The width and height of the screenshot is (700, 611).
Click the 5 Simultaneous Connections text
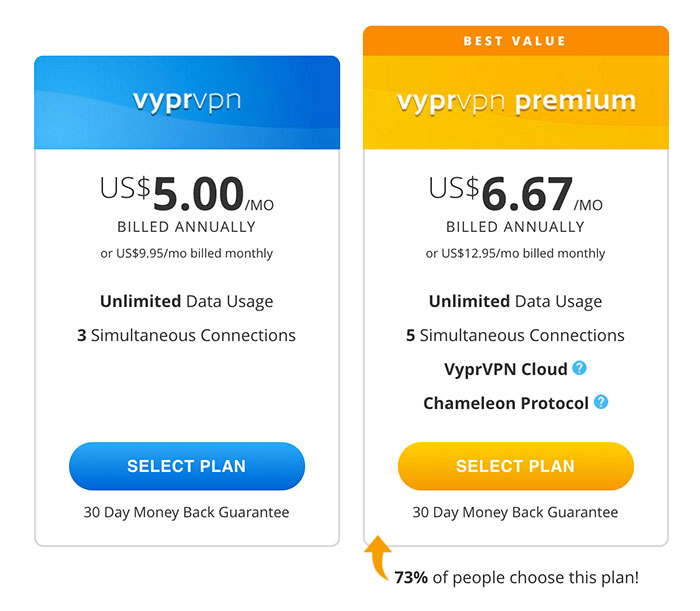coord(516,335)
